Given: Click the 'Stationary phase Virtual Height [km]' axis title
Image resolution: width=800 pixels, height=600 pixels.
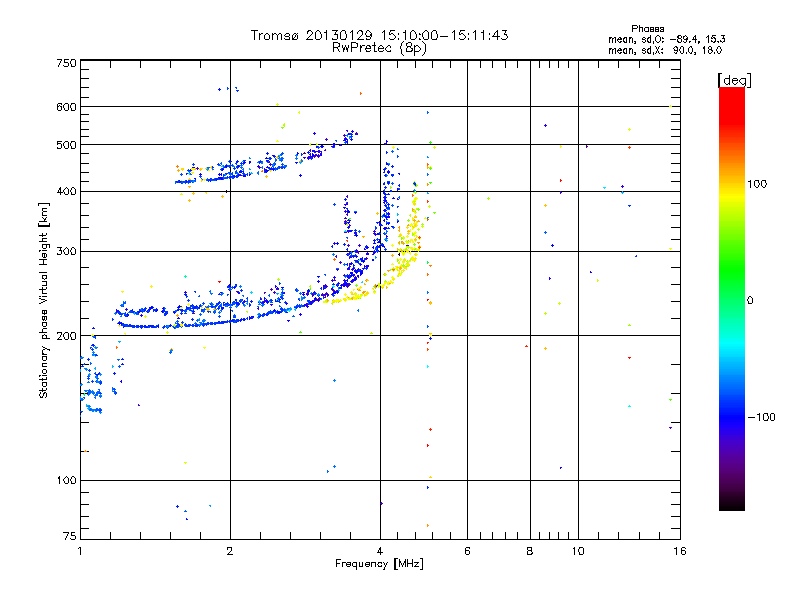Looking at the screenshot, I should tap(44, 300).
